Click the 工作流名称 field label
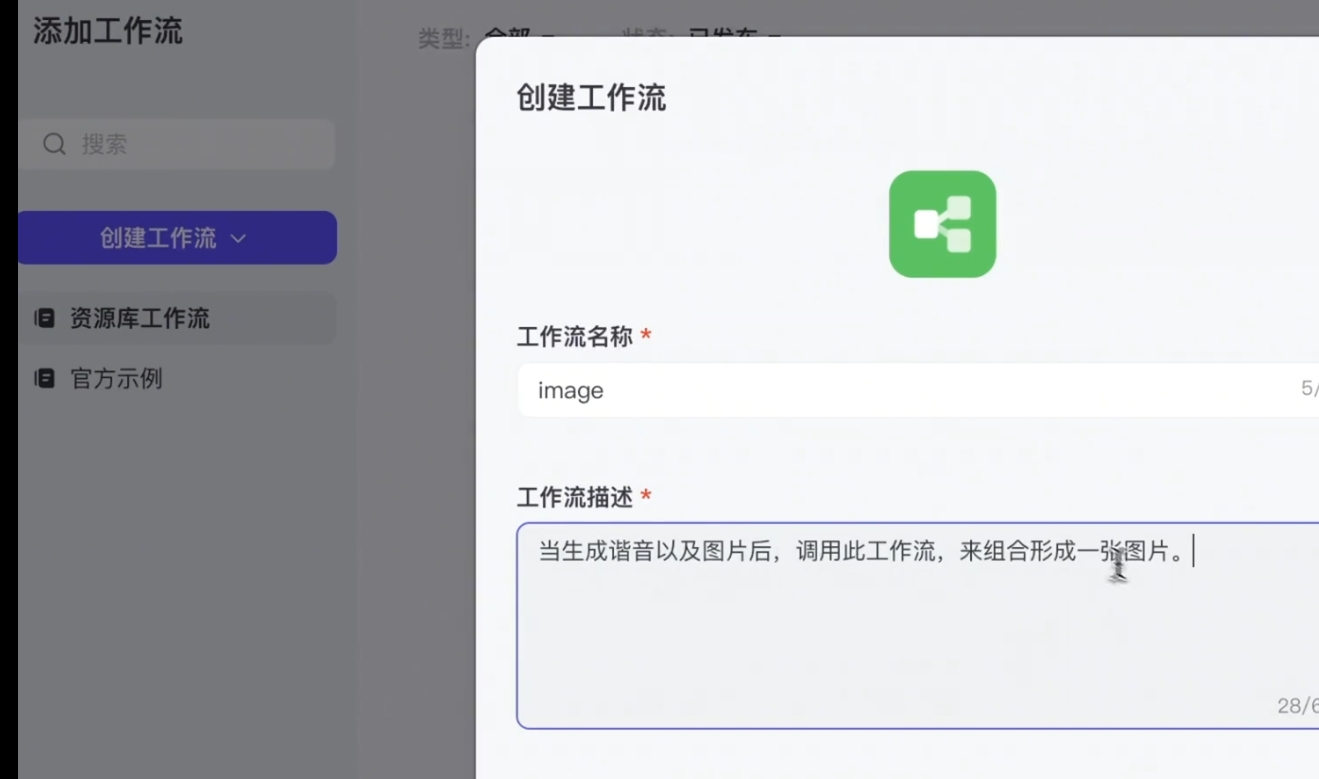 [574, 337]
